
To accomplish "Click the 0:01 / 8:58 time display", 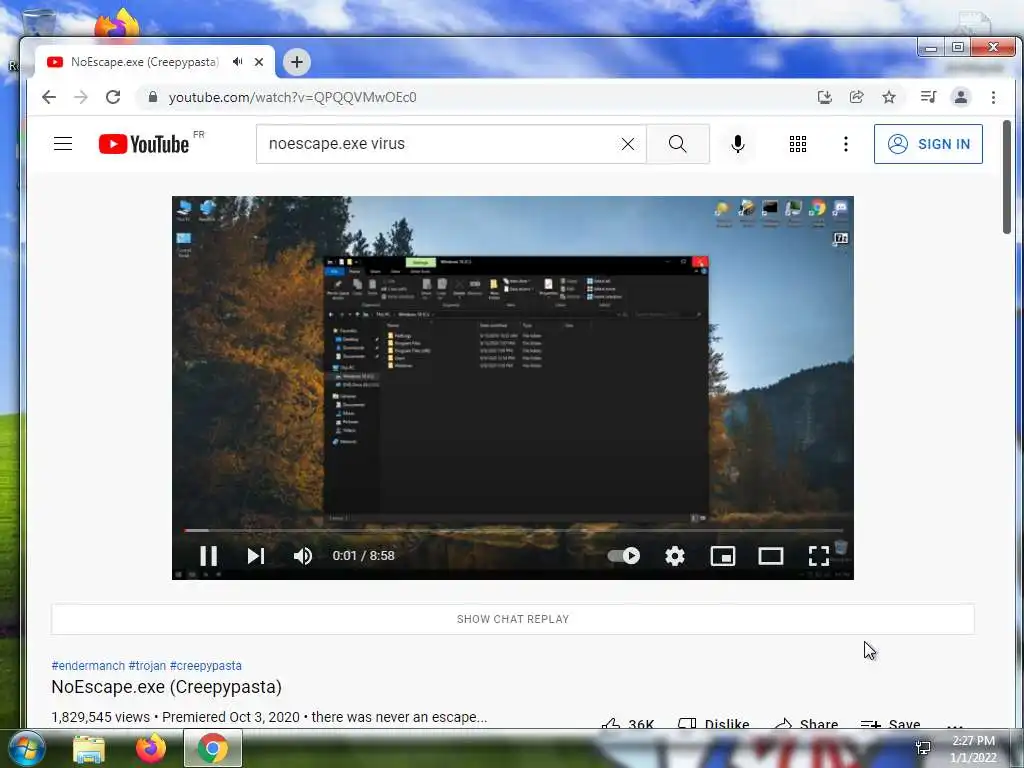I will (363, 556).
